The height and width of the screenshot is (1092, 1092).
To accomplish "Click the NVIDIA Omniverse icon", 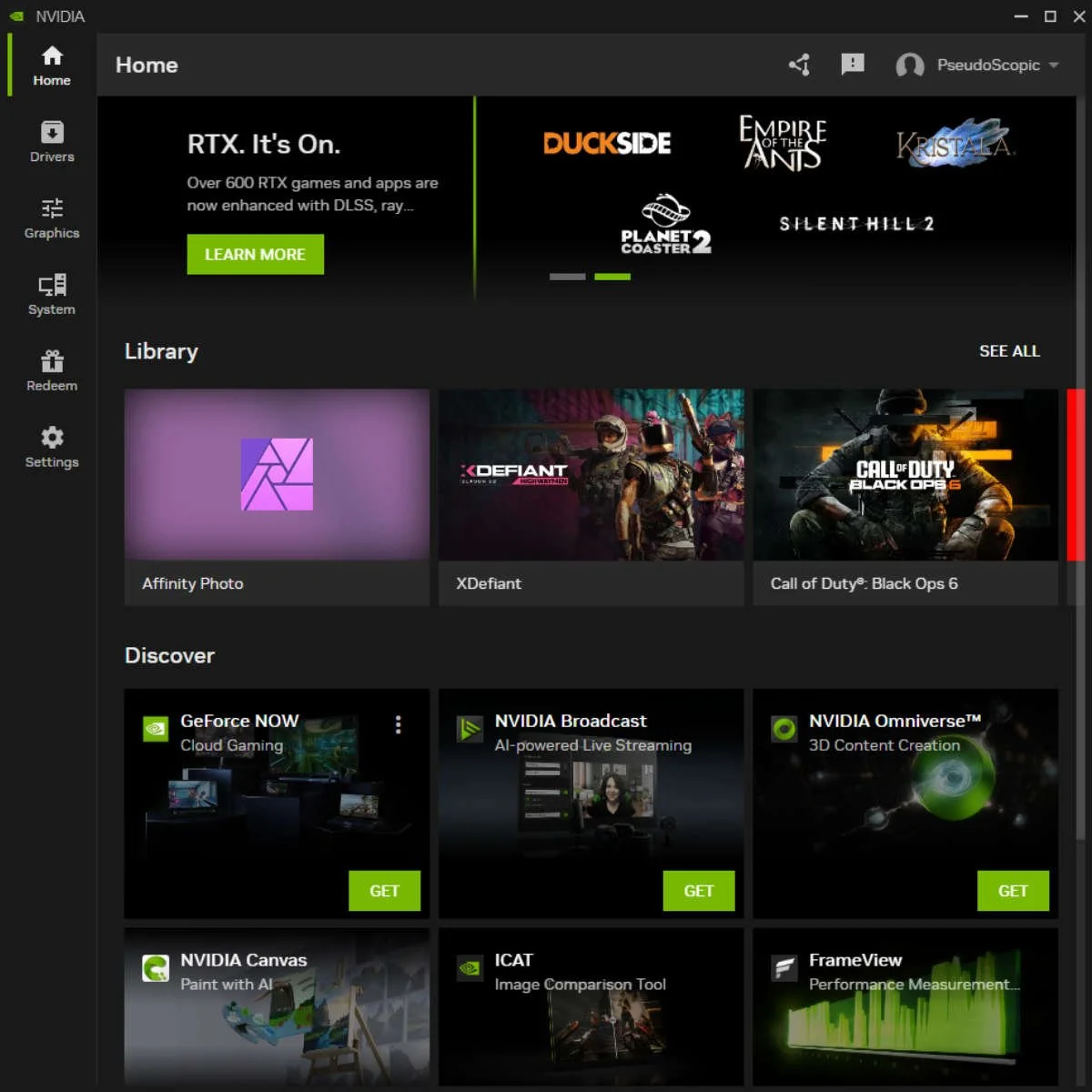I will pos(784,728).
